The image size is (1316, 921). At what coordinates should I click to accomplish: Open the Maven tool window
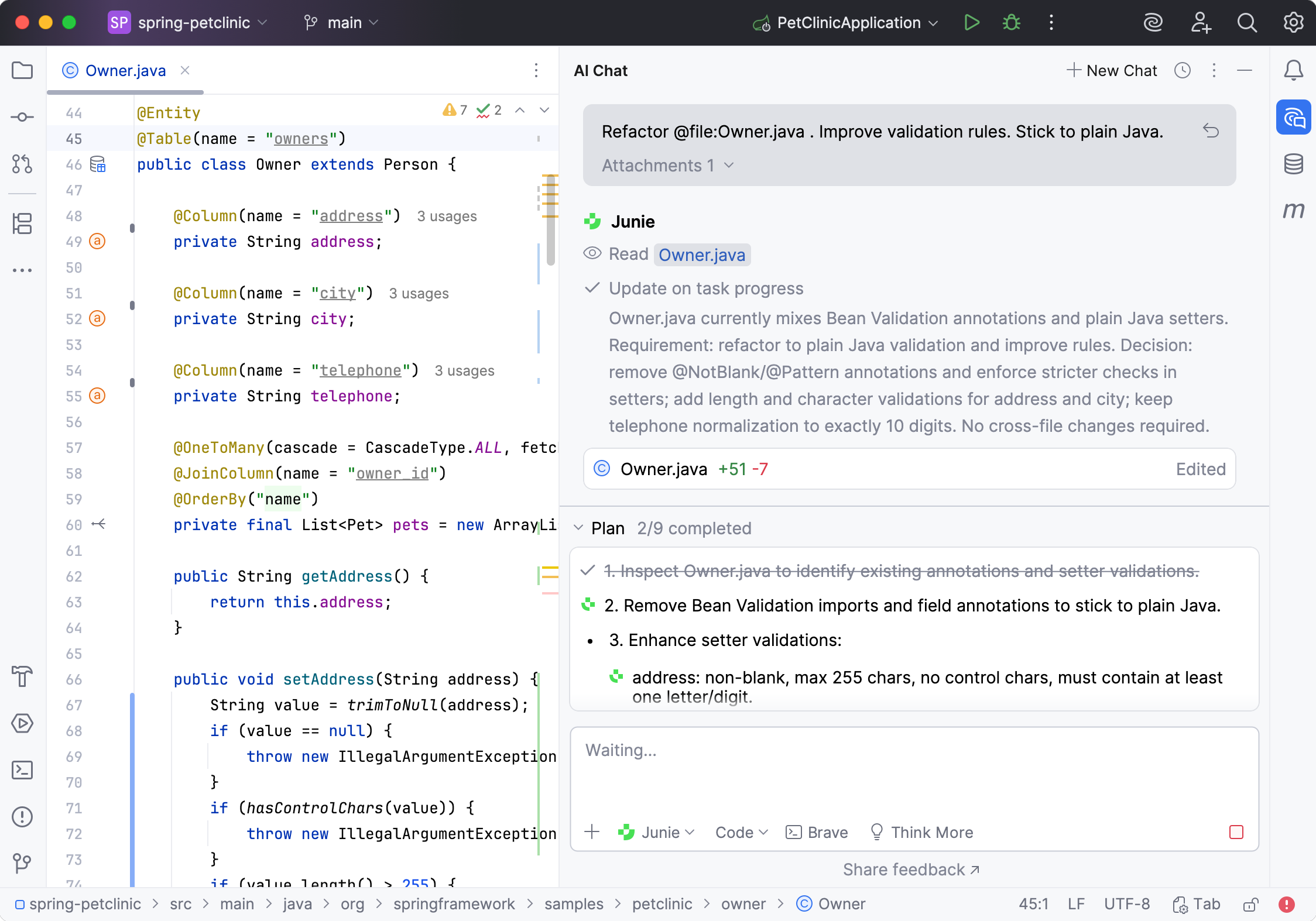pos(1294,211)
